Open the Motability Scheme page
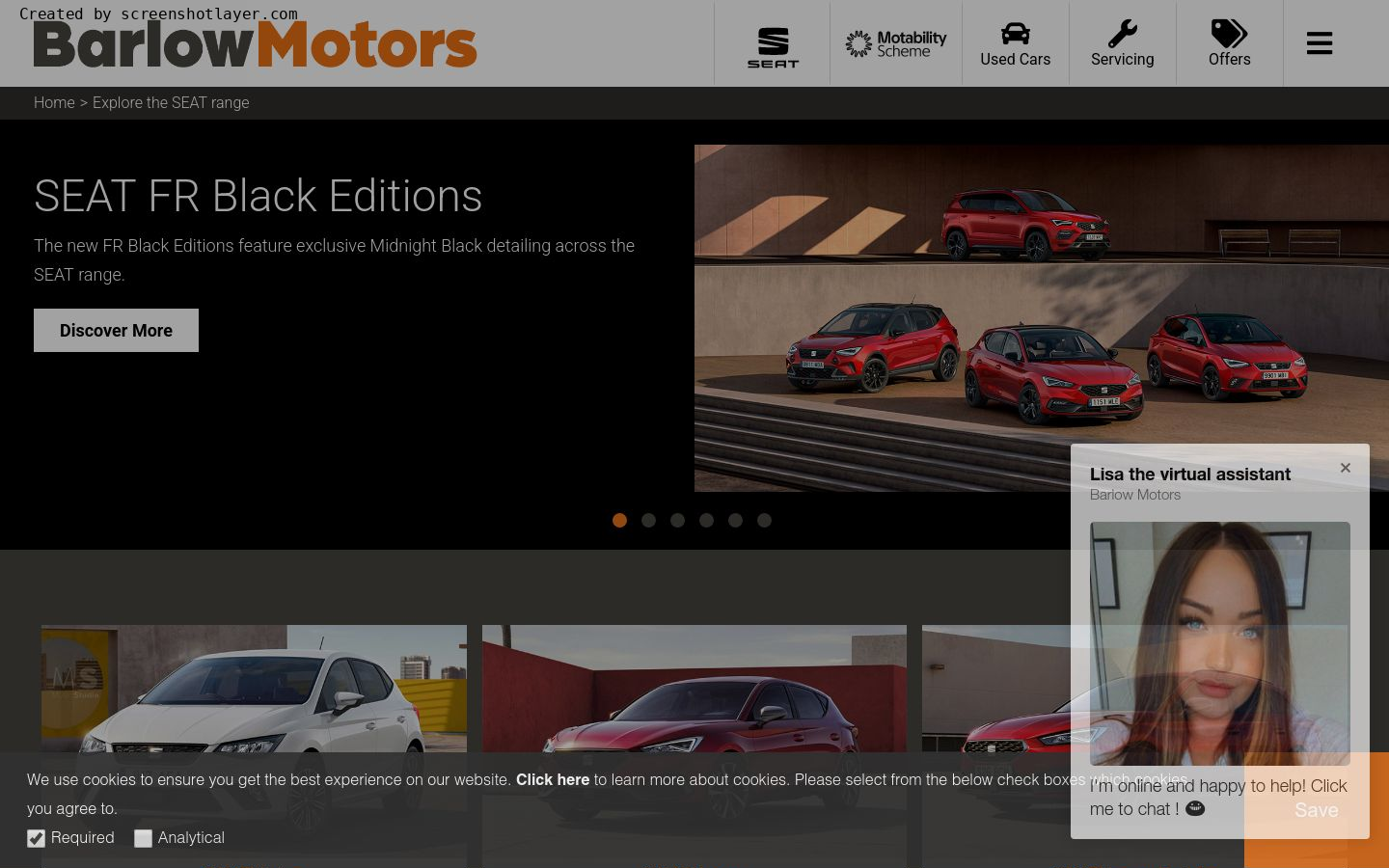 click(x=896, y=43)
